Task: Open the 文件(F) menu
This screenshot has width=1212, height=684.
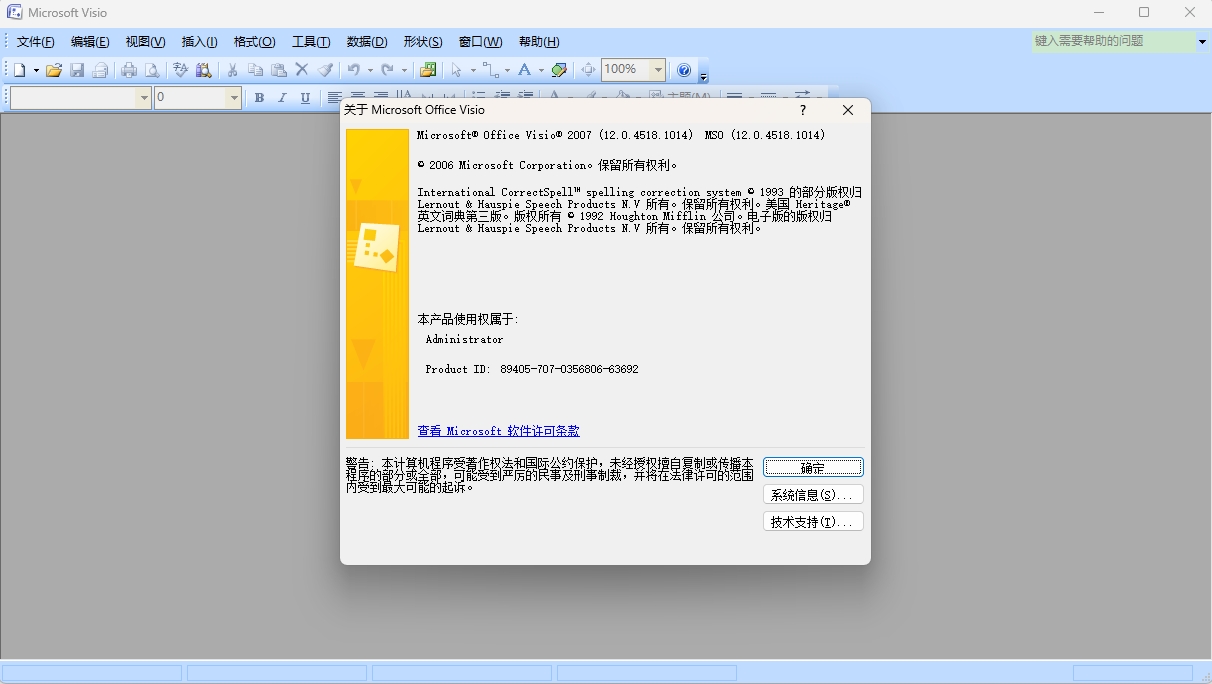Action: pos(36,42)
